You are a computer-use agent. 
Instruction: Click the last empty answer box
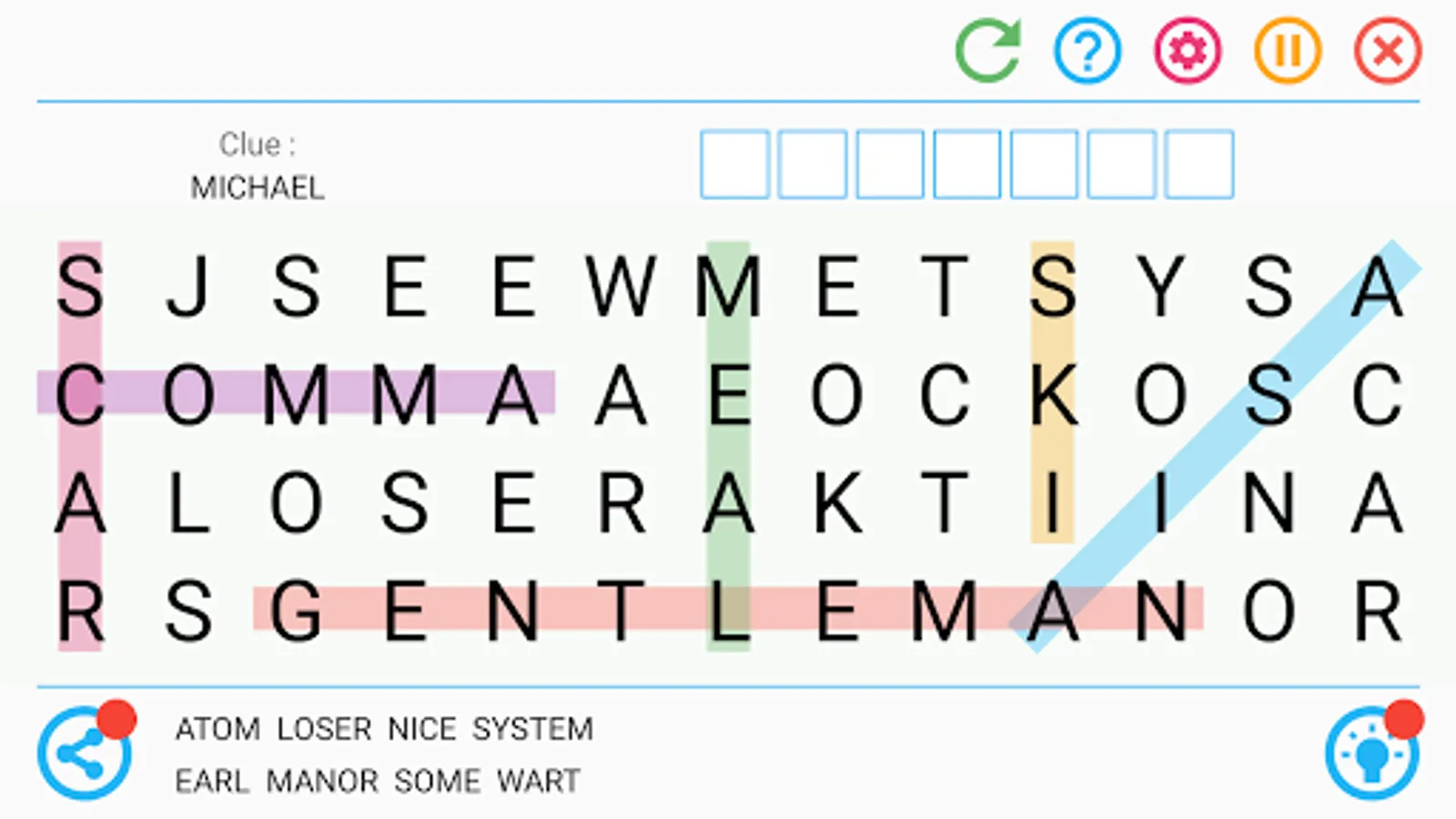(1199, 165)
